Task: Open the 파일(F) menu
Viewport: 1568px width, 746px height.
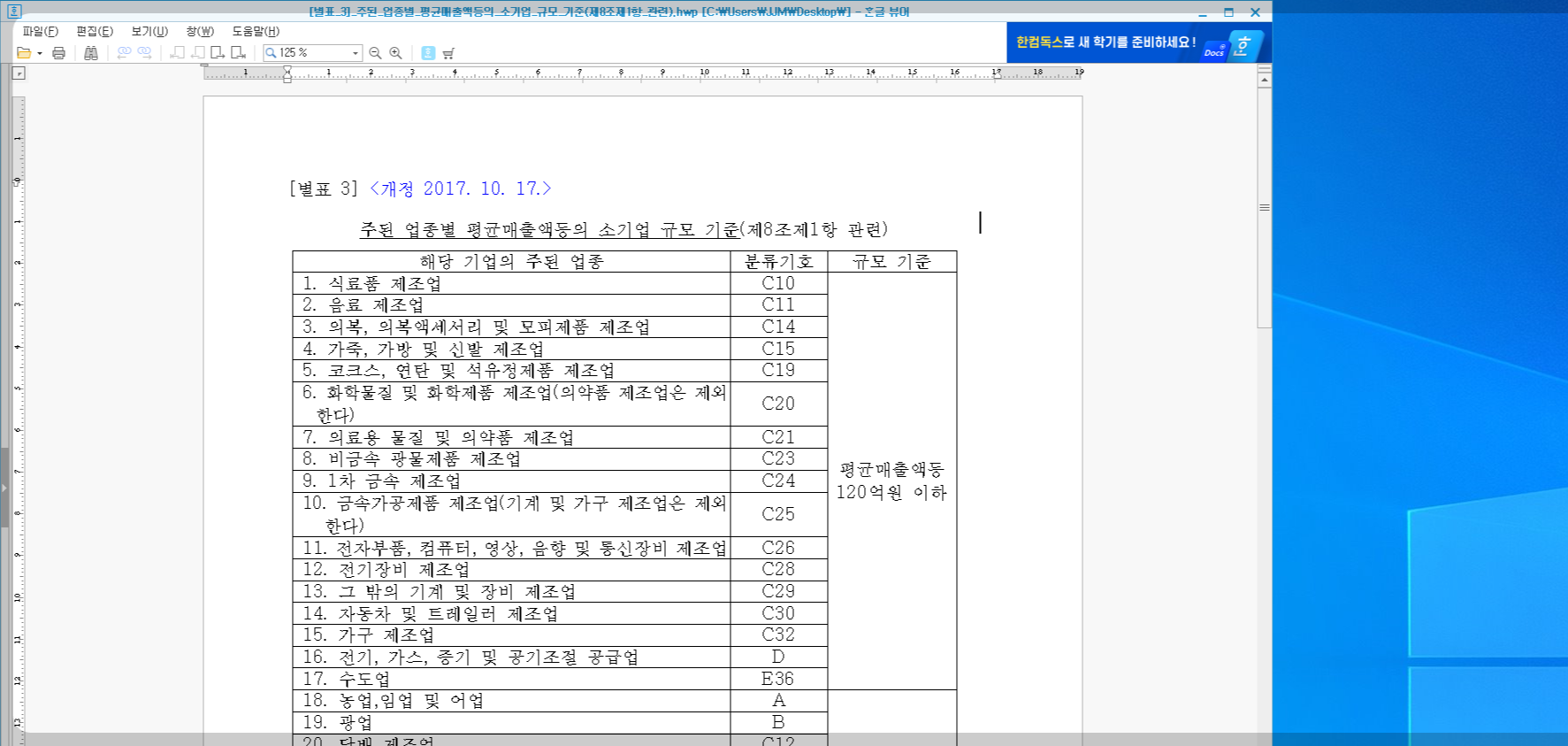Action: click(41, 31)
